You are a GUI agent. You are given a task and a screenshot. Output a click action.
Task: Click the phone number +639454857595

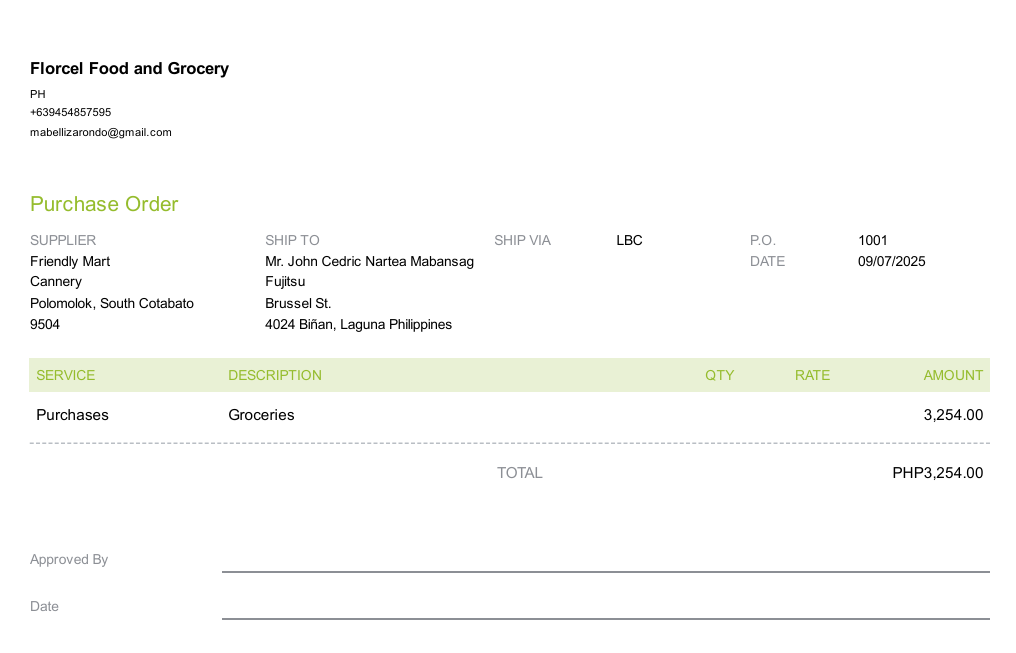click(x=71, y=113)
